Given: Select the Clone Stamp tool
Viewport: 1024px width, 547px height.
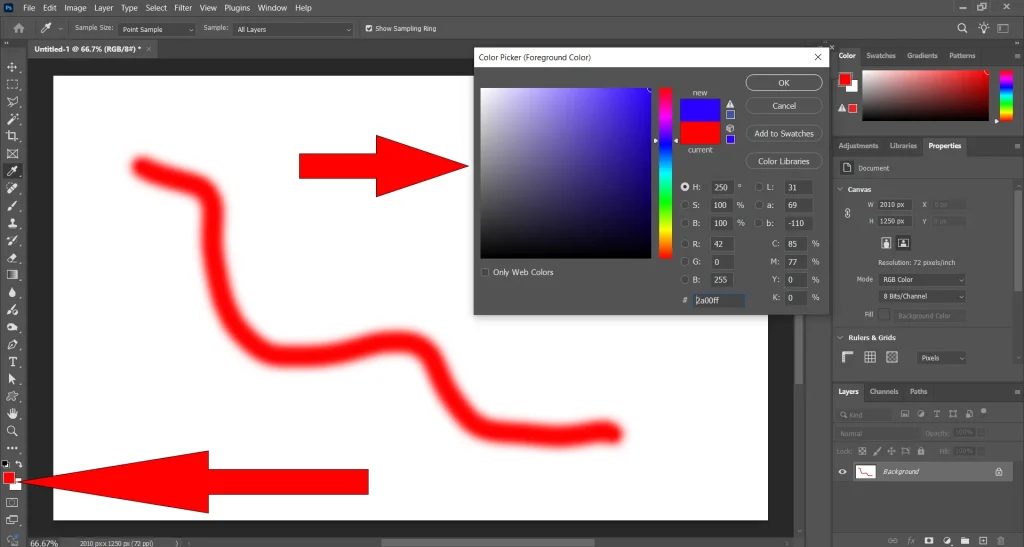Looking at the screenshot, I should pyautogui.click(x=12, y=223).
